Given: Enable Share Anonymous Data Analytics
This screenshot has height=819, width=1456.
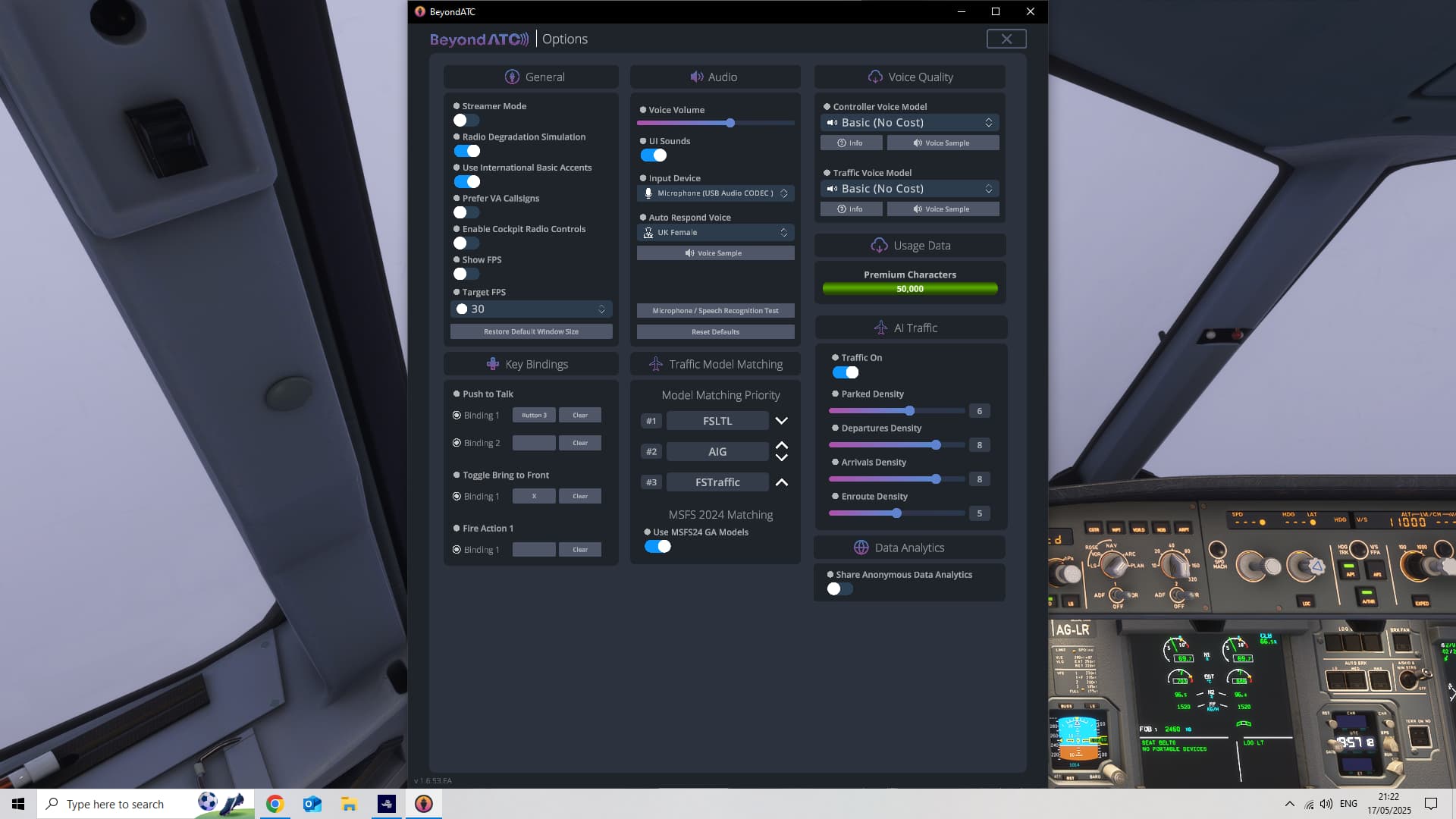Looking at the screenshot, I should 839,589.
